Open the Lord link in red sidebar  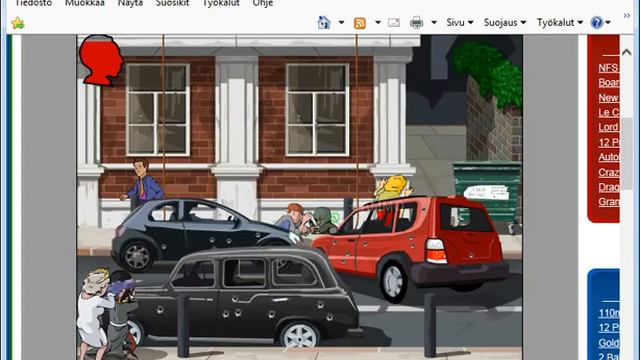click(x=608, y=127)
